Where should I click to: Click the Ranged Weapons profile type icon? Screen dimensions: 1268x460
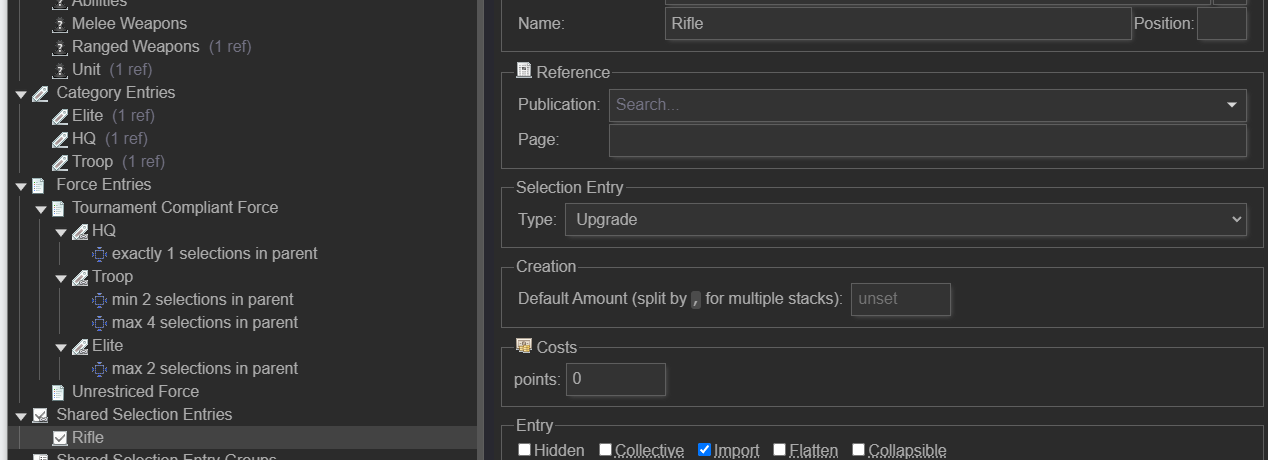[59, 46]
